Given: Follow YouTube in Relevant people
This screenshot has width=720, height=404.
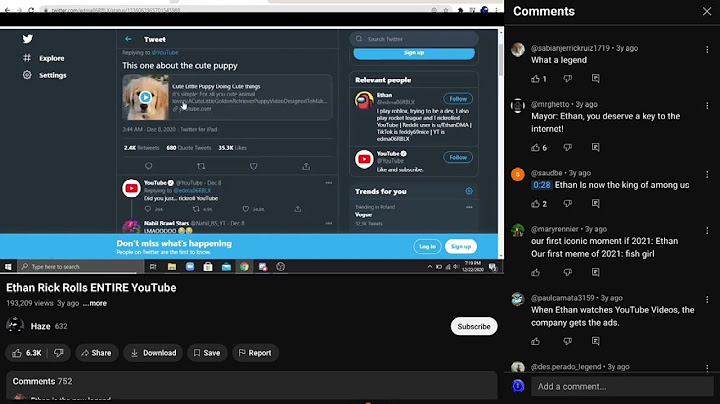Looking at the screenshot, I should [x=458, y=157].
